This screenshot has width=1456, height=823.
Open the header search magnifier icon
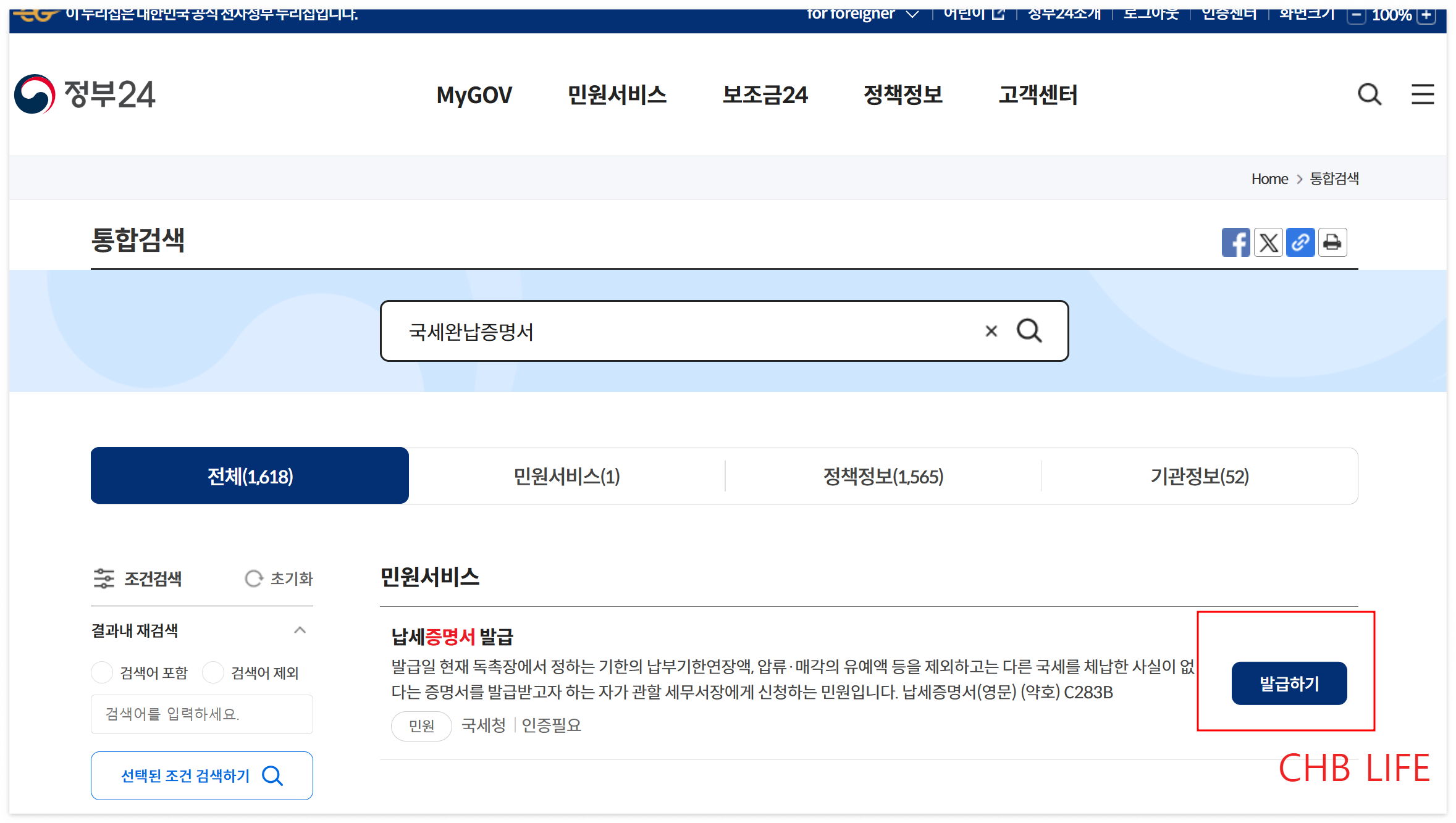click(x=1370, y=94)
